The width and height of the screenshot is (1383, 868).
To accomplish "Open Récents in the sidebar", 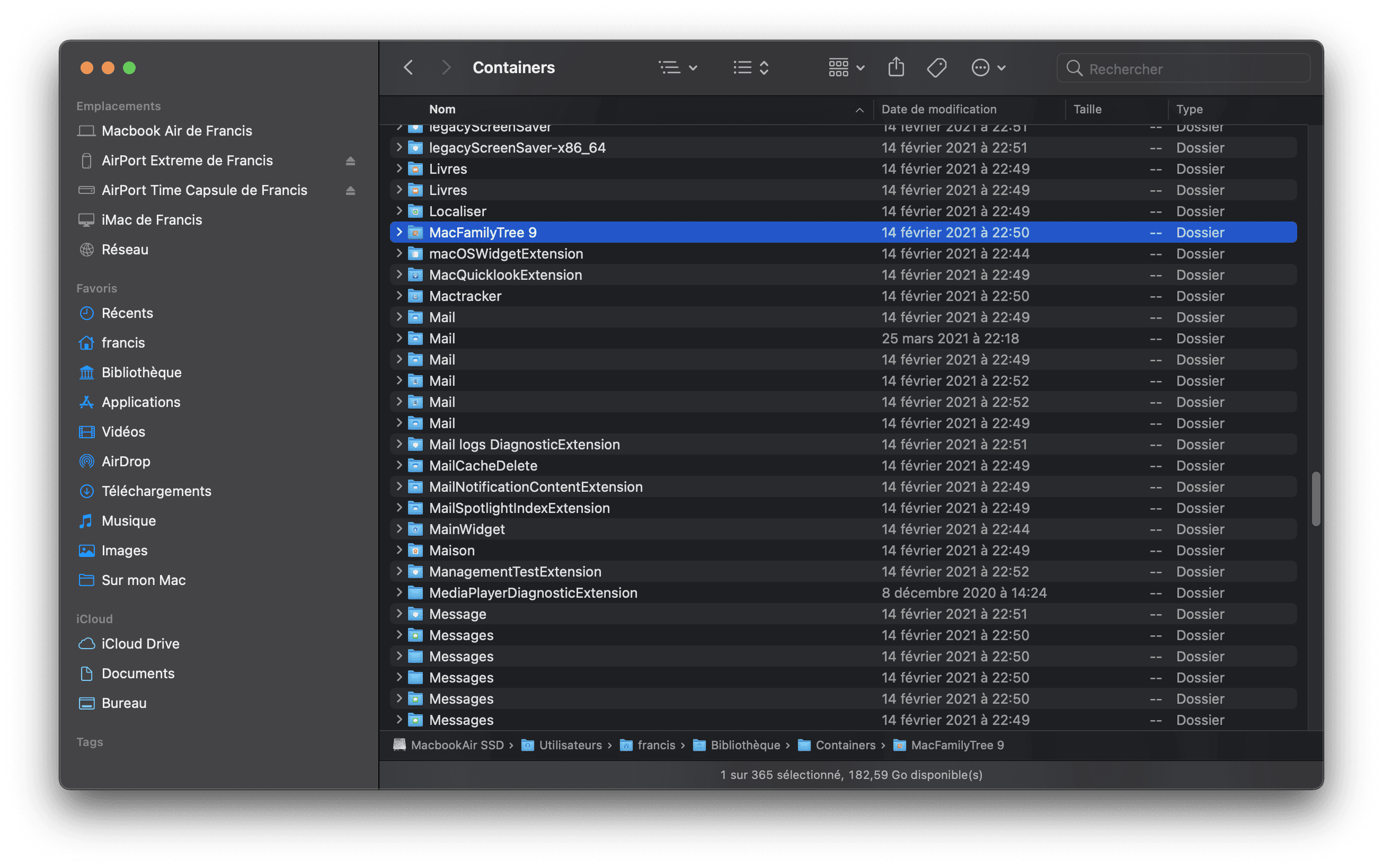I will point(127,314).
